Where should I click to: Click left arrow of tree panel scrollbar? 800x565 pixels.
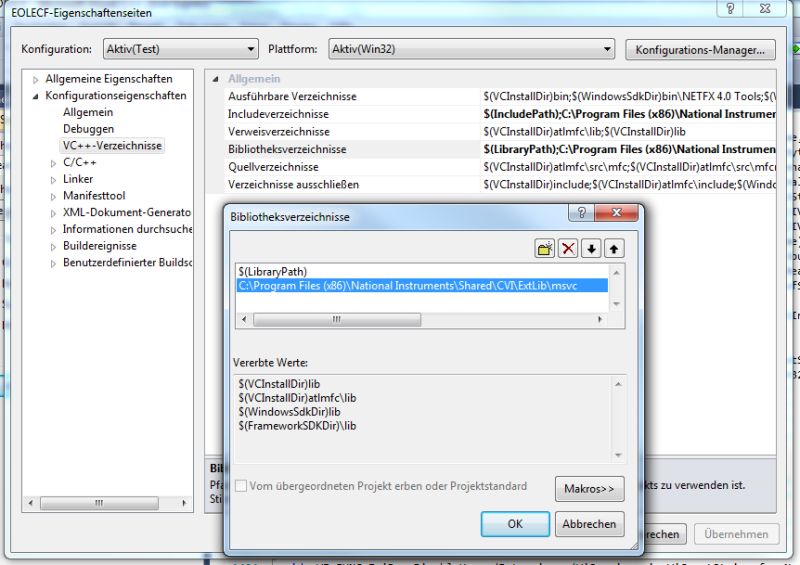coord(31,503)
